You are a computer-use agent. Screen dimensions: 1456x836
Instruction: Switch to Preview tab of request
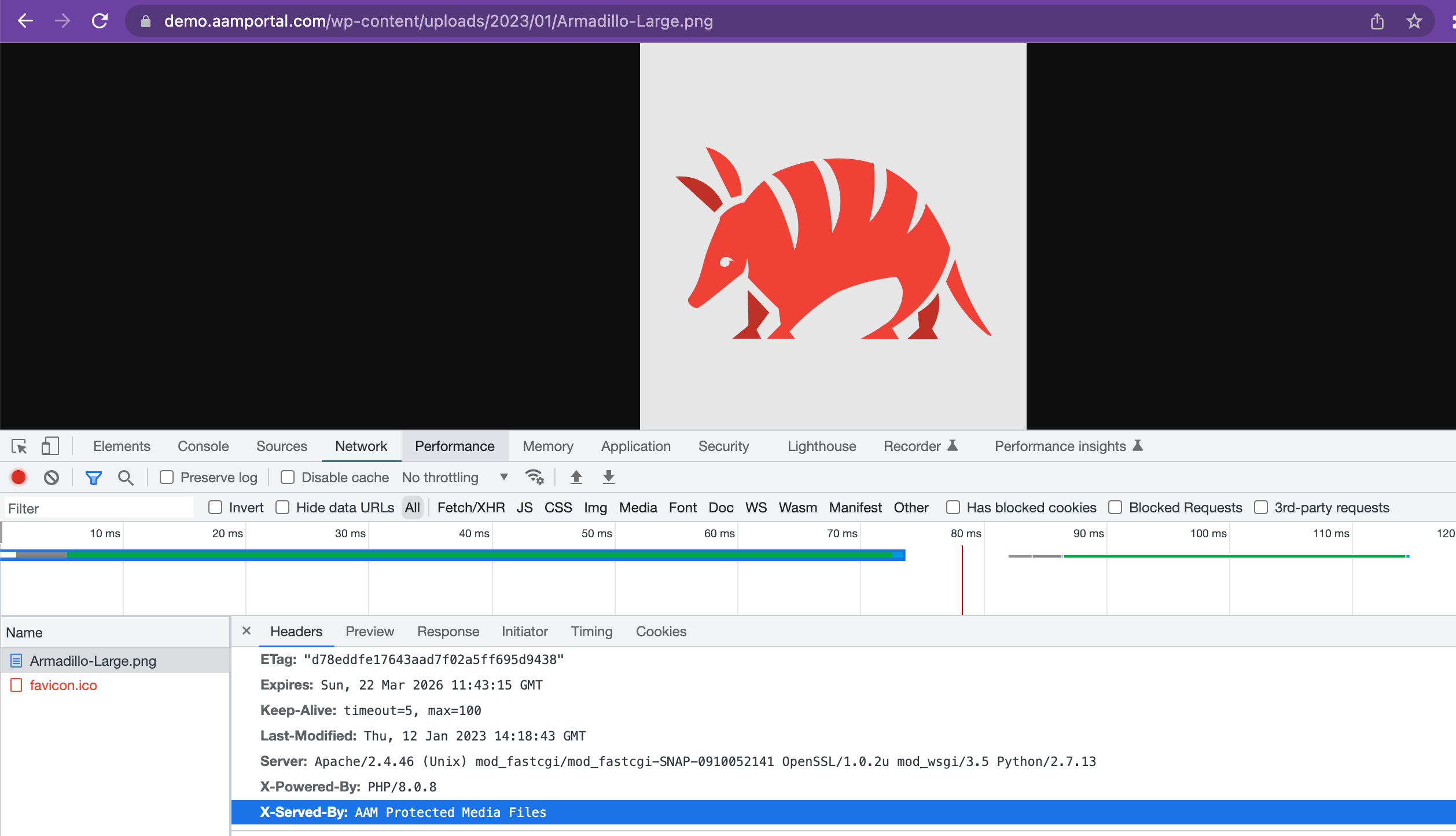pos(370,631)
